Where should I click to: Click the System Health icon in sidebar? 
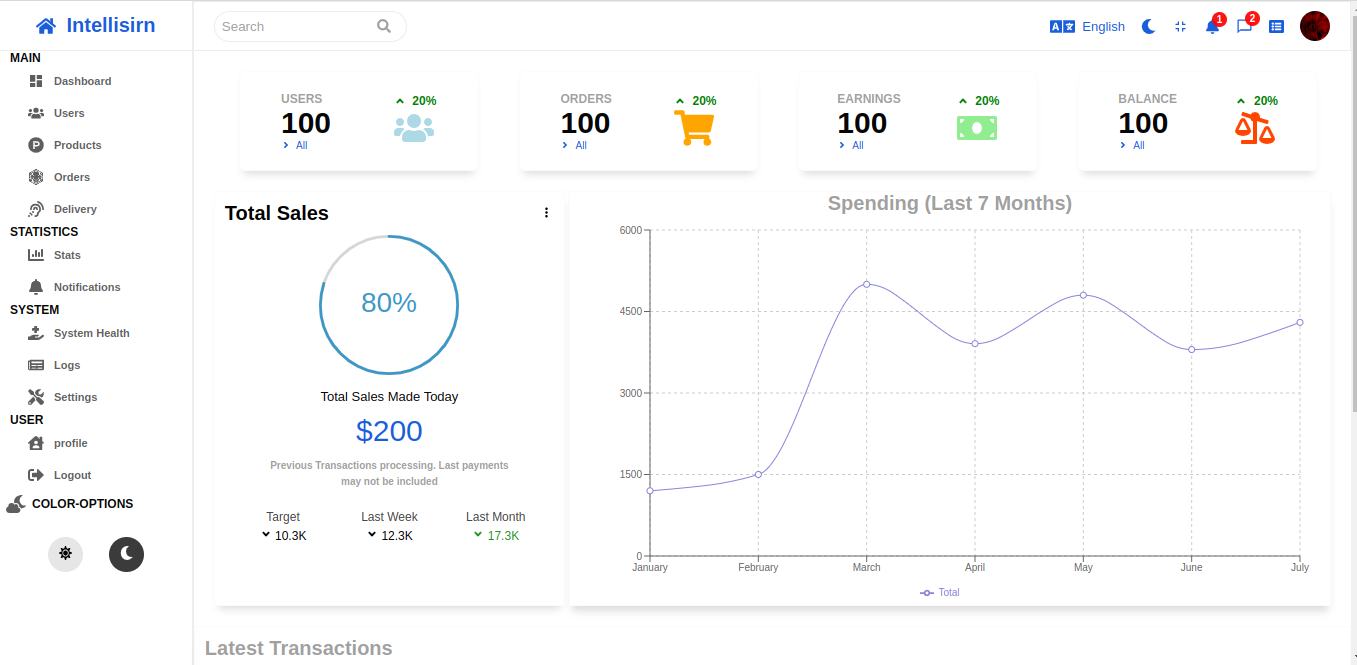36,333
